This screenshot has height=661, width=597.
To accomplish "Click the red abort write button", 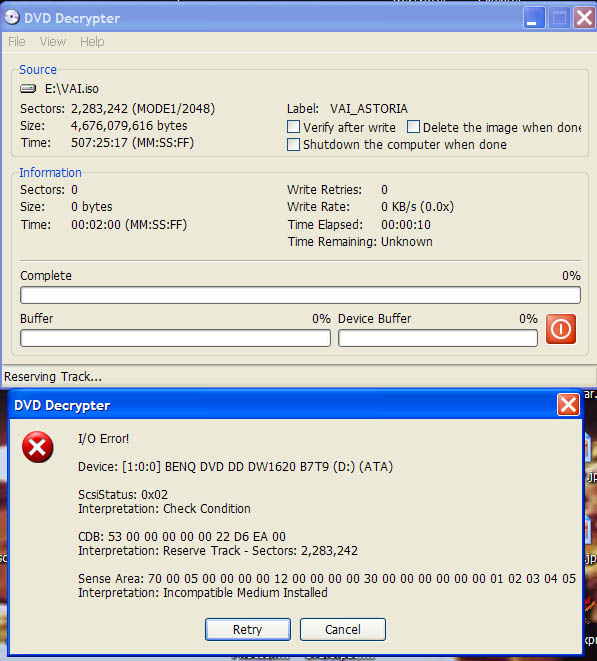I will [x=560, y=329].
